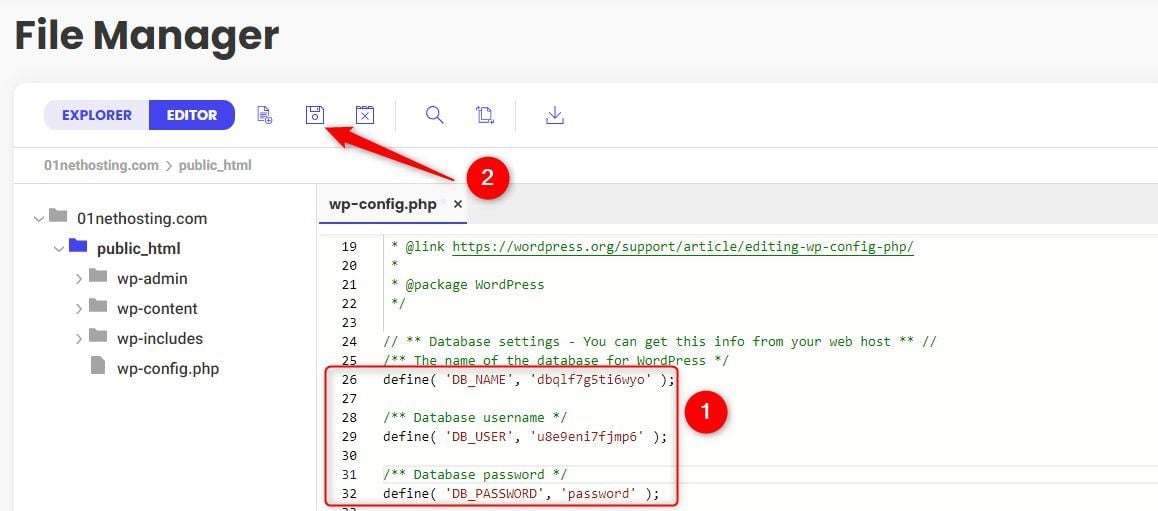
Task: Click the wp-includes folder icon
Action: (x=98, y=336)
